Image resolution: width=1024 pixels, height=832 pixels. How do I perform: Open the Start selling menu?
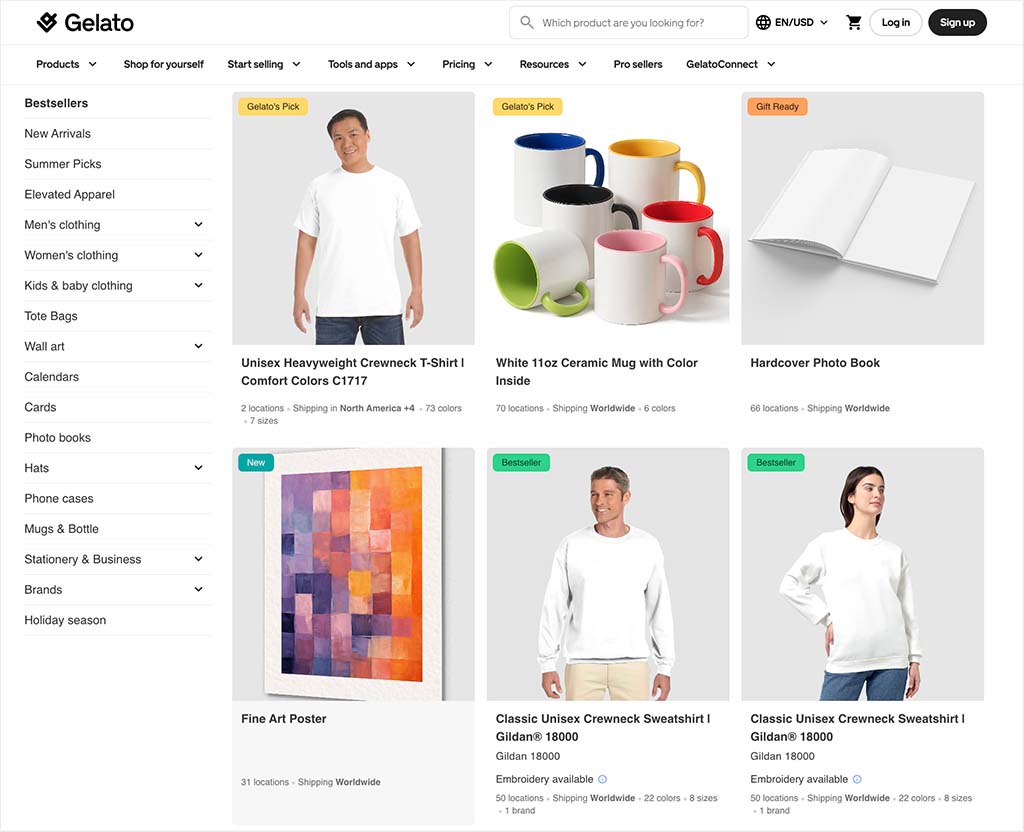[264, 64]
